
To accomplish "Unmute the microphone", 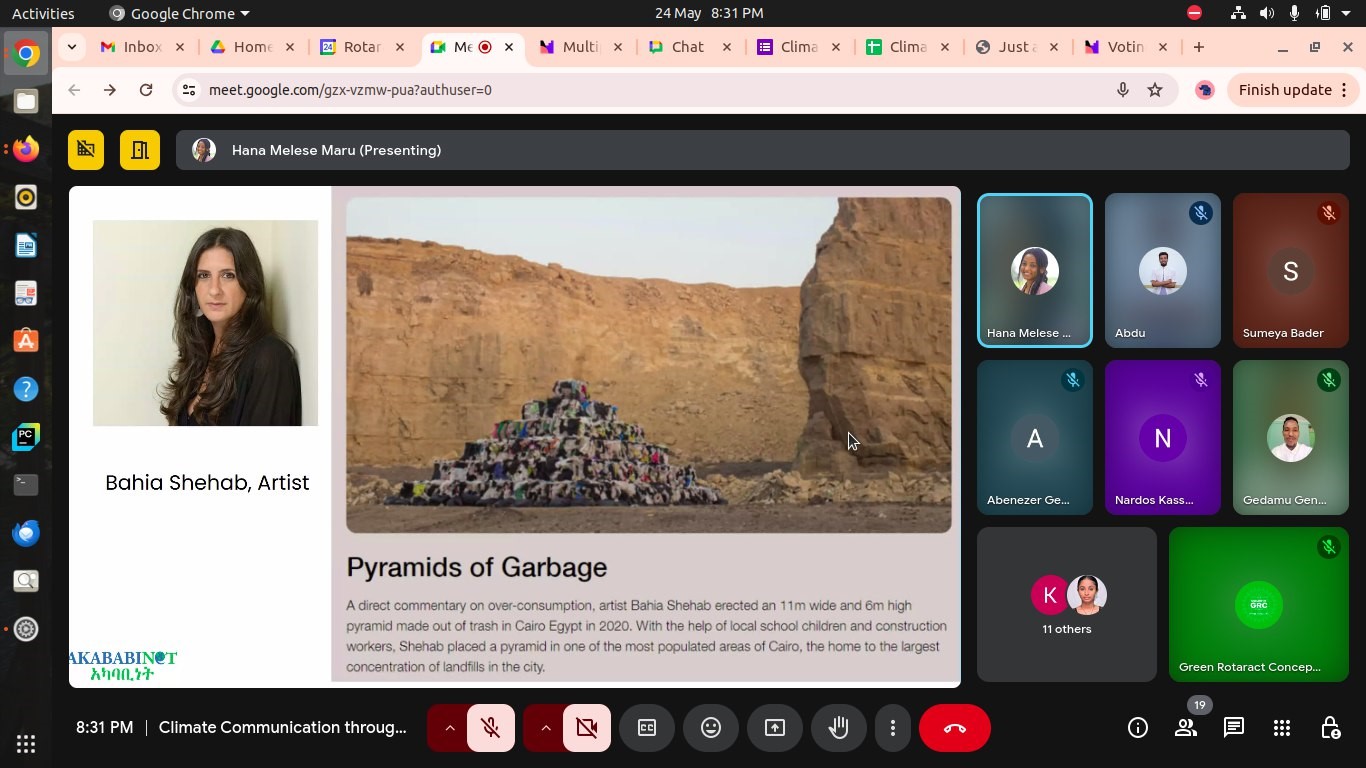I will [x=490, y=728].
